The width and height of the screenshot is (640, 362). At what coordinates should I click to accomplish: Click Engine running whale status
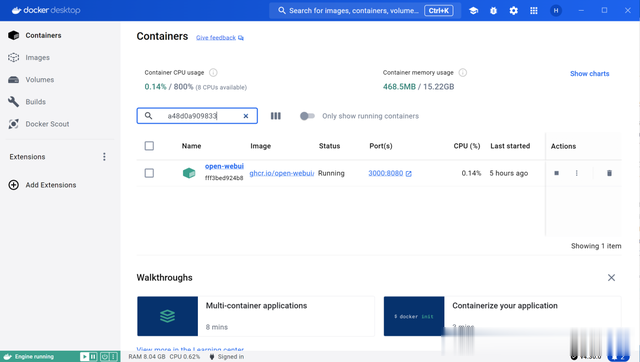(x=29, y=357)
